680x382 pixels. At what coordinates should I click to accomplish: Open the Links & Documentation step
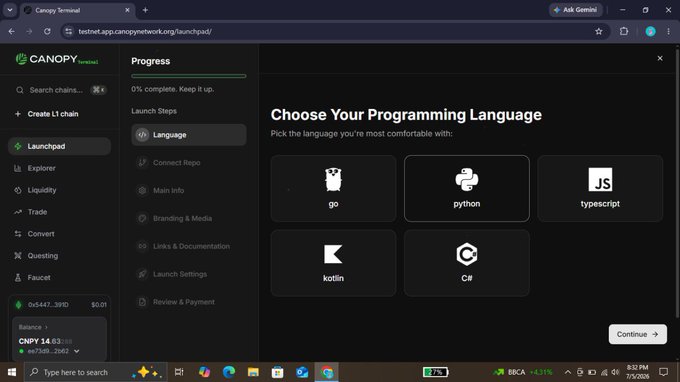(189, 246)
